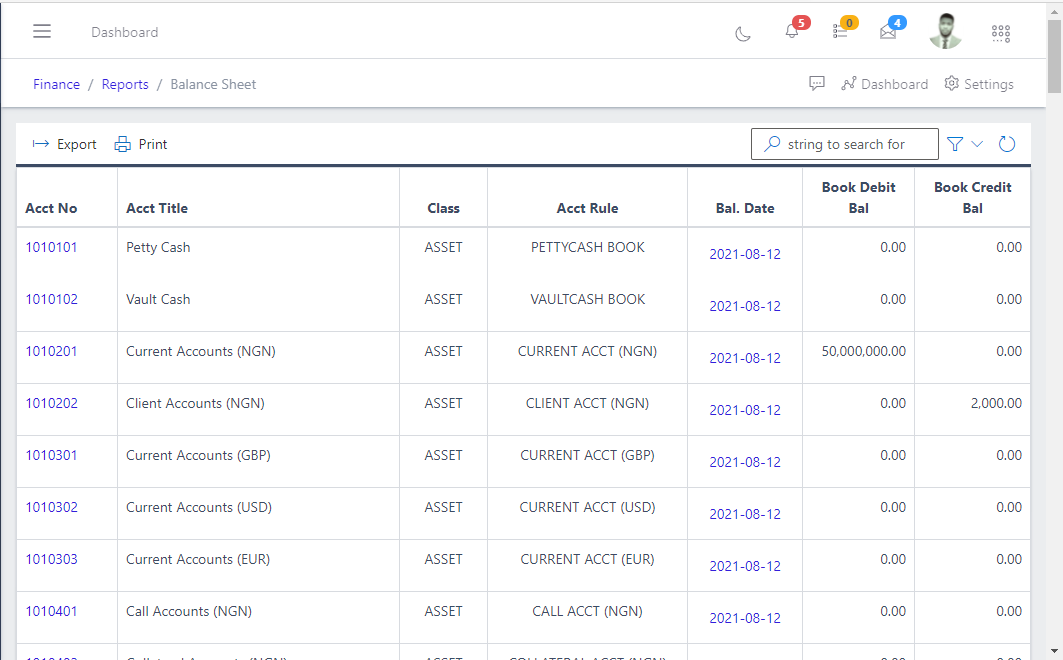Open account 1010401 link
Image resolution: width=1063 pixels, height=660 pixels.
pyautogui.click(x=51, y=611)
